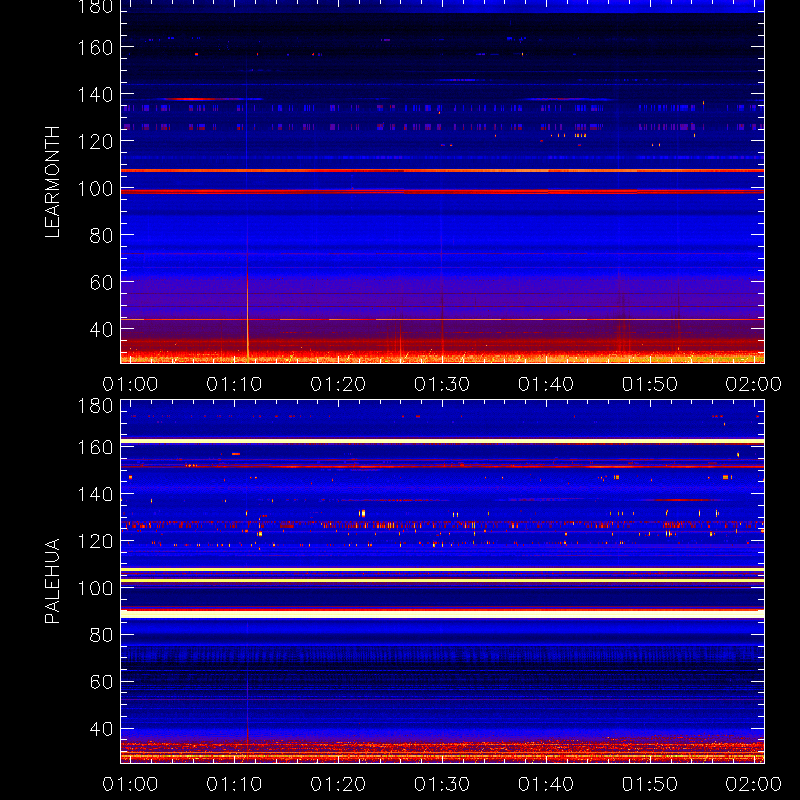
Task: Select the 60 frequency label on the Learmonth axis
Action: point(101,282)
